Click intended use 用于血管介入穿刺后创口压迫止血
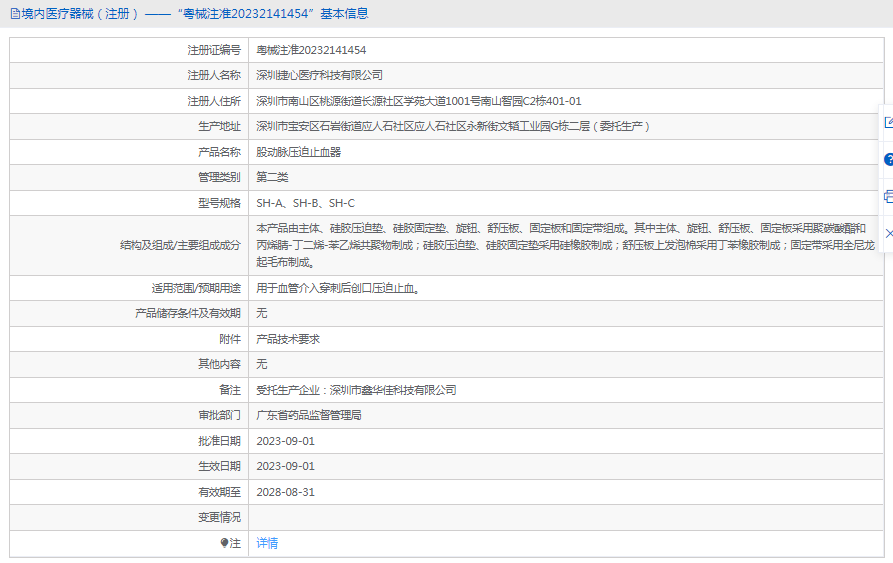 [338, 288]
